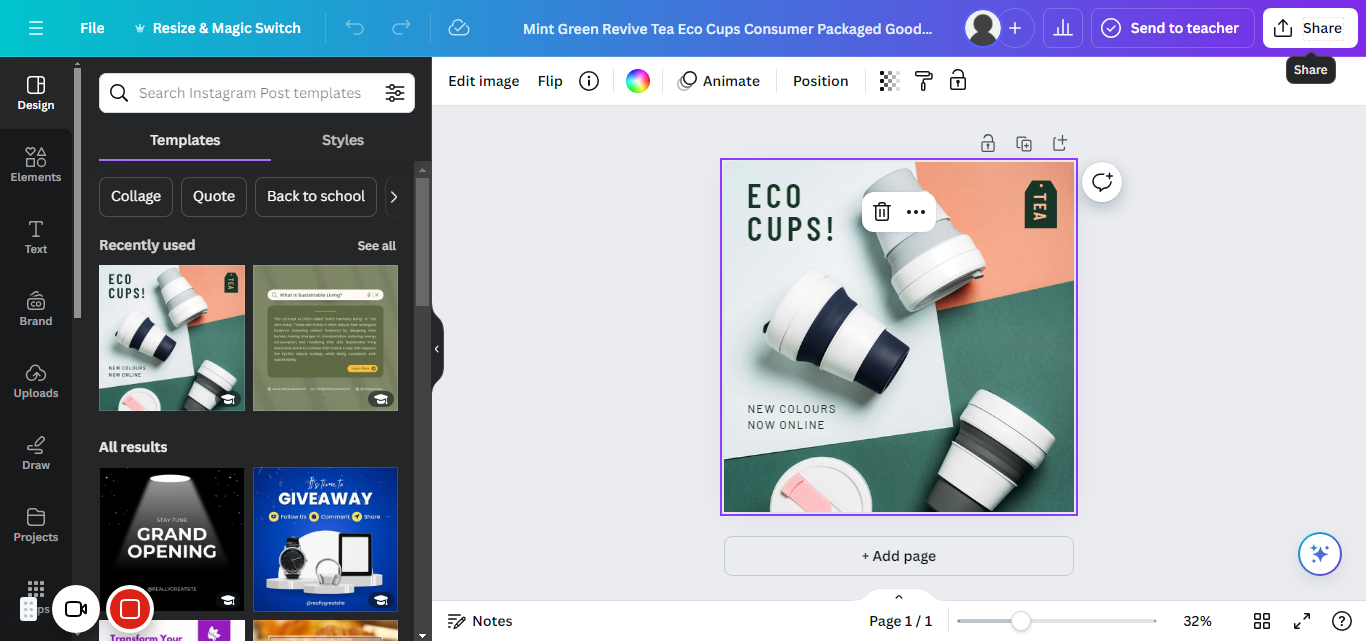The height and width of the screenshot is (641, 1366).
Task: Switch to the Templates tab
Action: click(x=185, y=140)
